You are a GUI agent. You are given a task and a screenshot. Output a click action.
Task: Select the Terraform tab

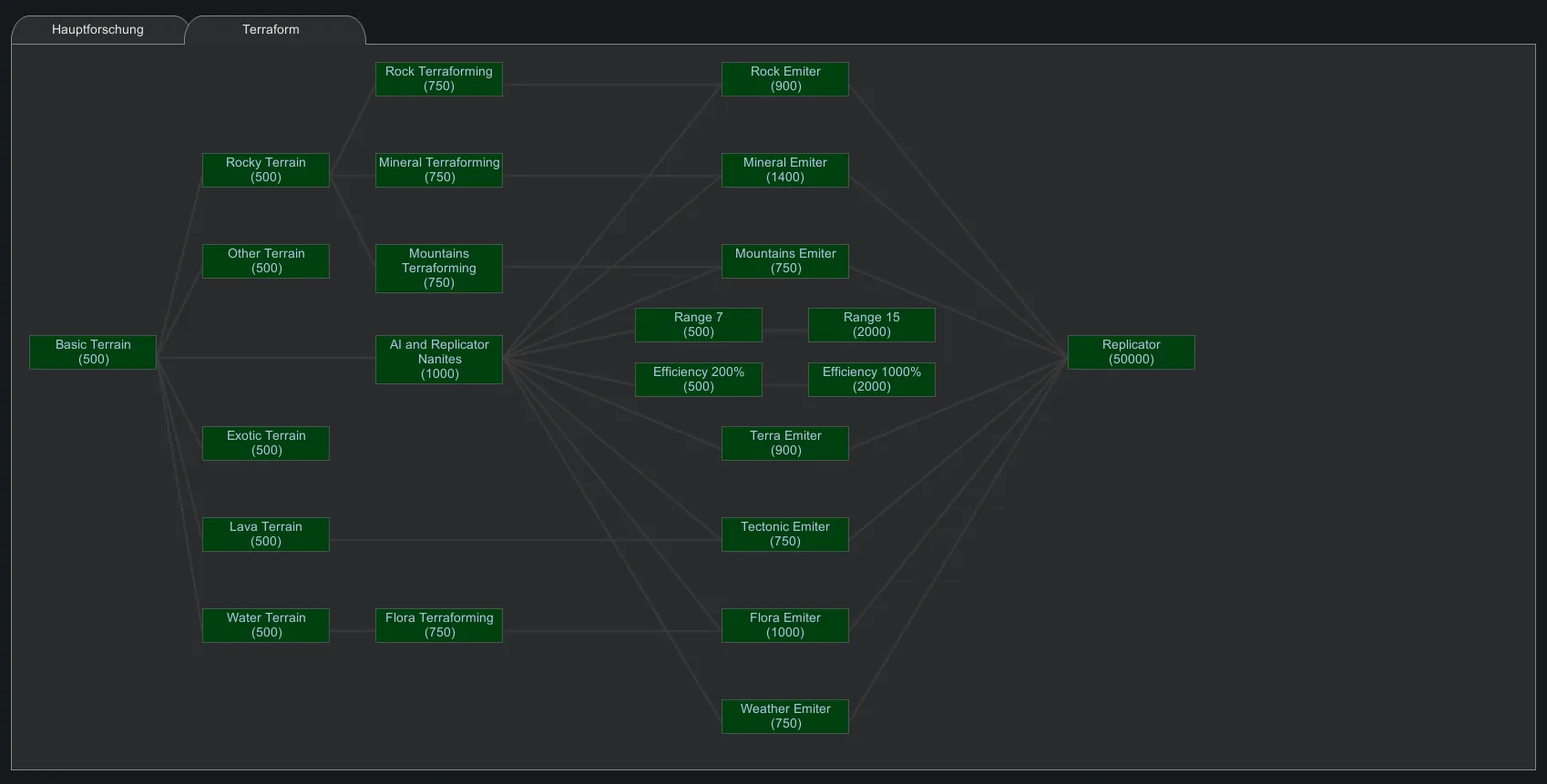coord(271,29)
